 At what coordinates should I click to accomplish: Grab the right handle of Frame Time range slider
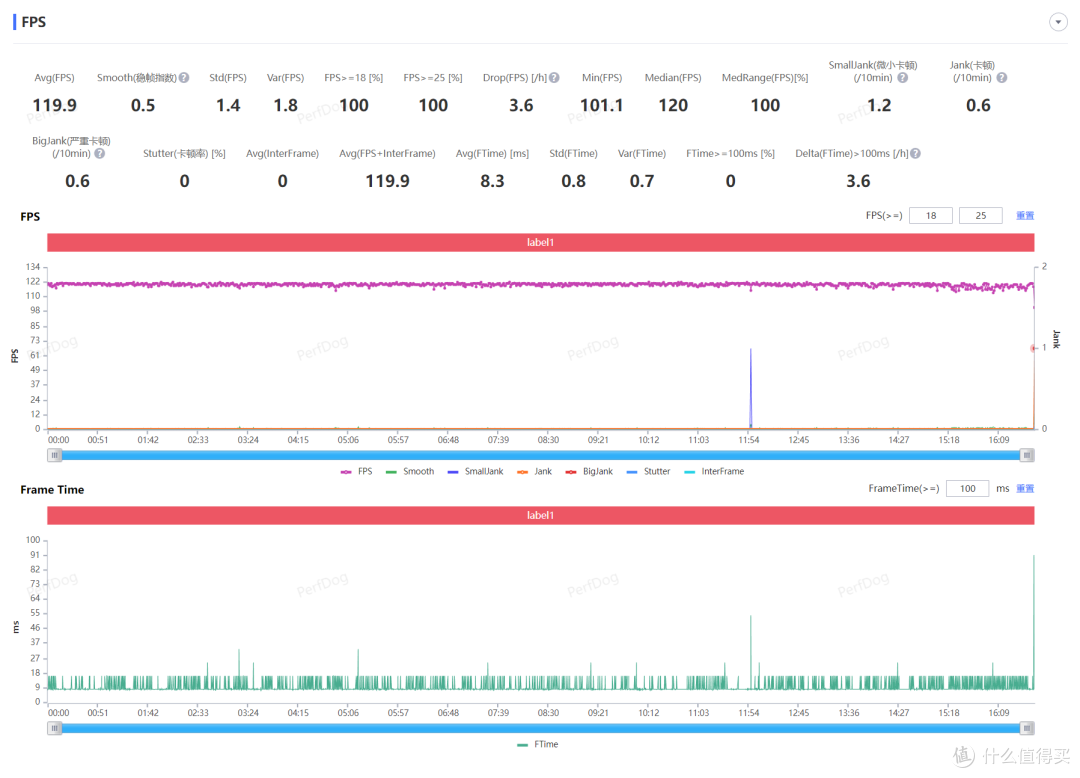[x=1027, y=728]
